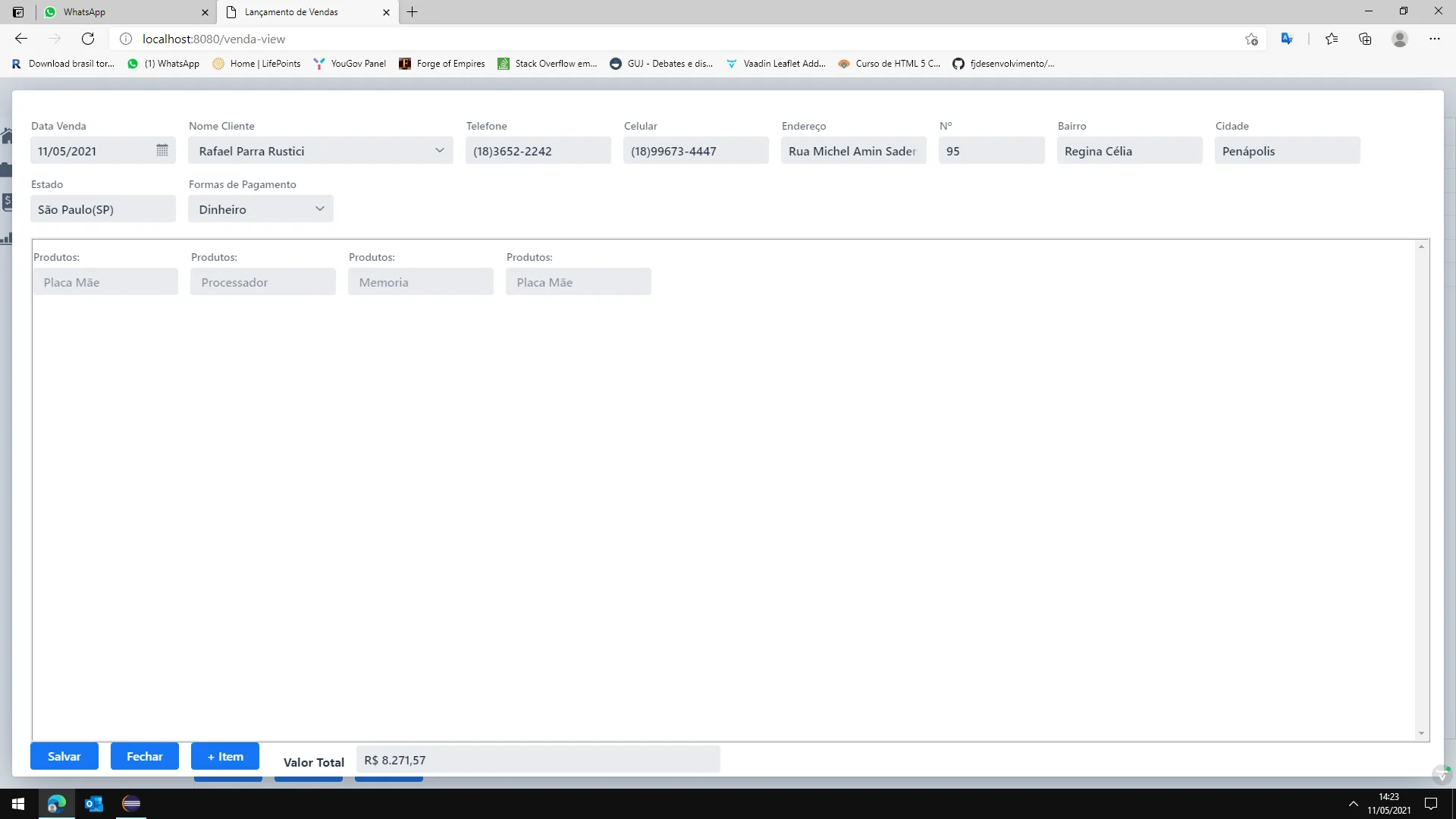Click the Telefone input field
Image resolution: width=1456 pixels, height=819 pixels.
pyautogui.click(x=538, y=151)
